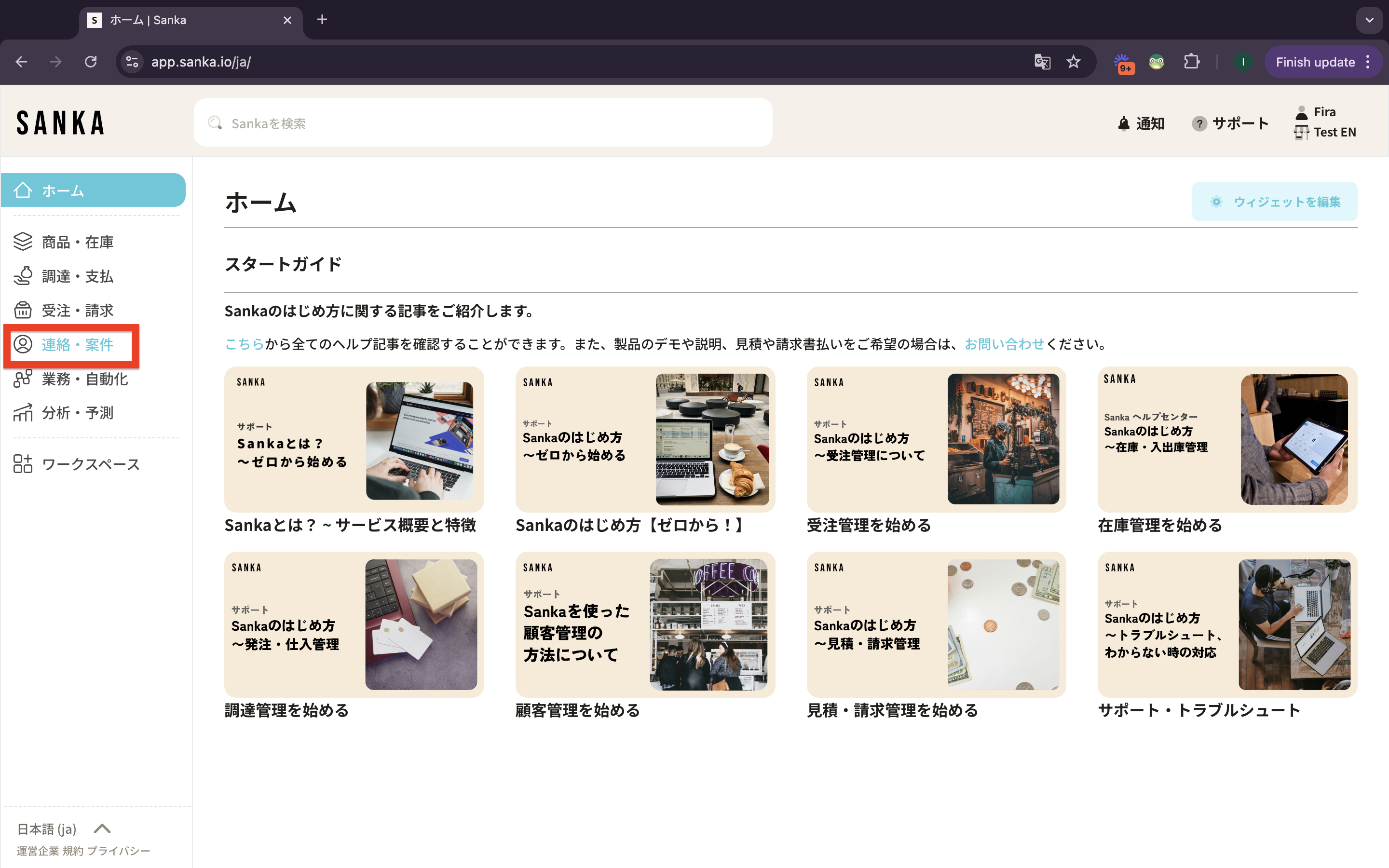1389x868 pixels.
Task: Click the お問い合わせ link
Action: (x=1004, y=344)
